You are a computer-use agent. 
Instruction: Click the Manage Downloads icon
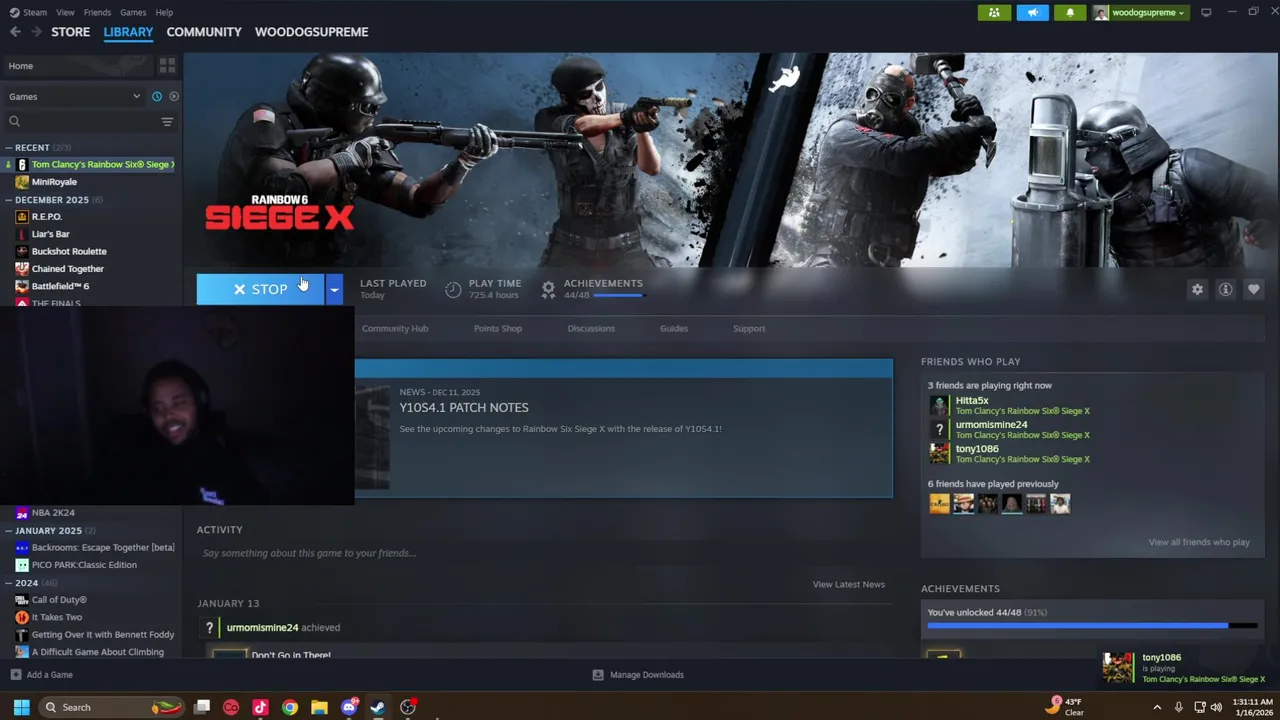click(x=598, y=675)
